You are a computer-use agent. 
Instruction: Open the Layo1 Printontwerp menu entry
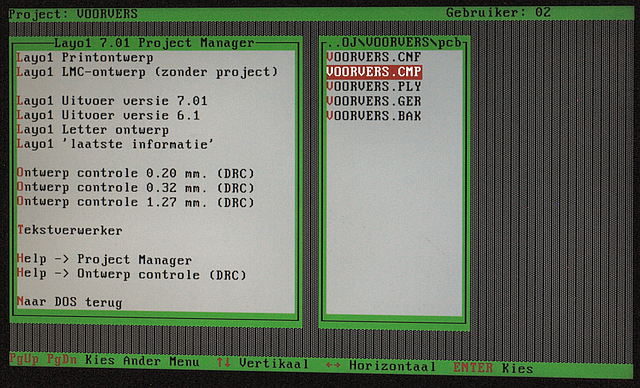coord(85,58)
